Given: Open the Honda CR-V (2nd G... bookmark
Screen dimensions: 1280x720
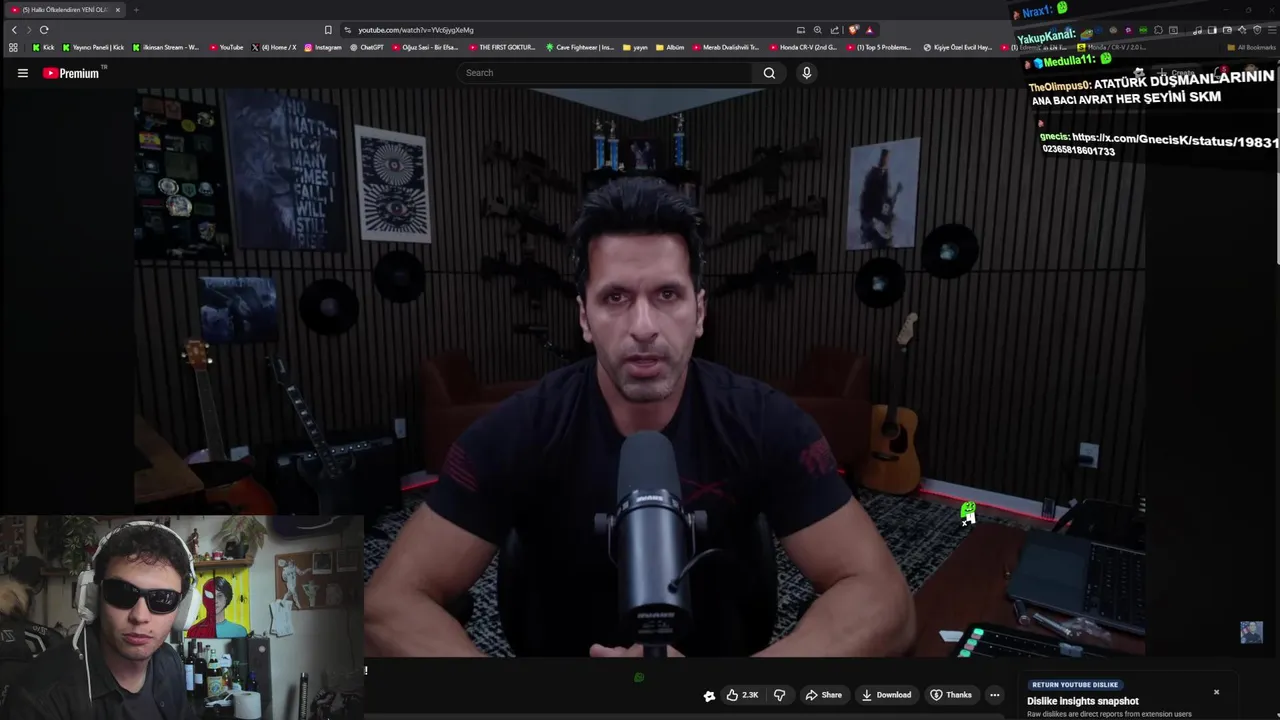Looking at the screenshot, I should pos(803,47).
